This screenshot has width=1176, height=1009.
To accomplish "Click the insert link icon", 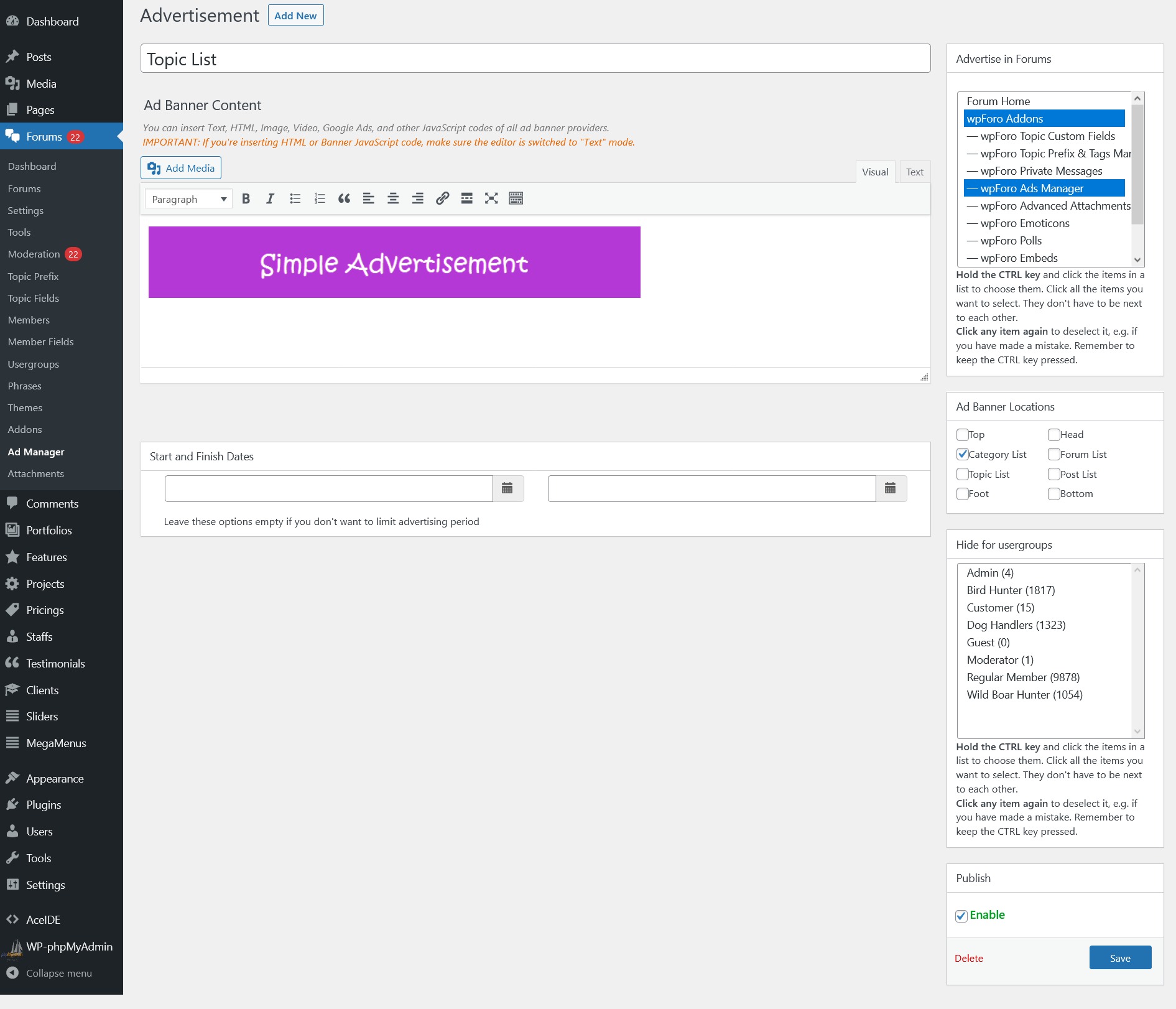I will (442, 198).
